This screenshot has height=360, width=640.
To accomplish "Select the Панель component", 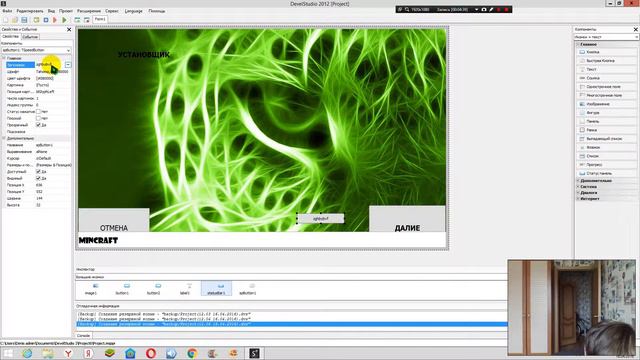I will point(607,121).
